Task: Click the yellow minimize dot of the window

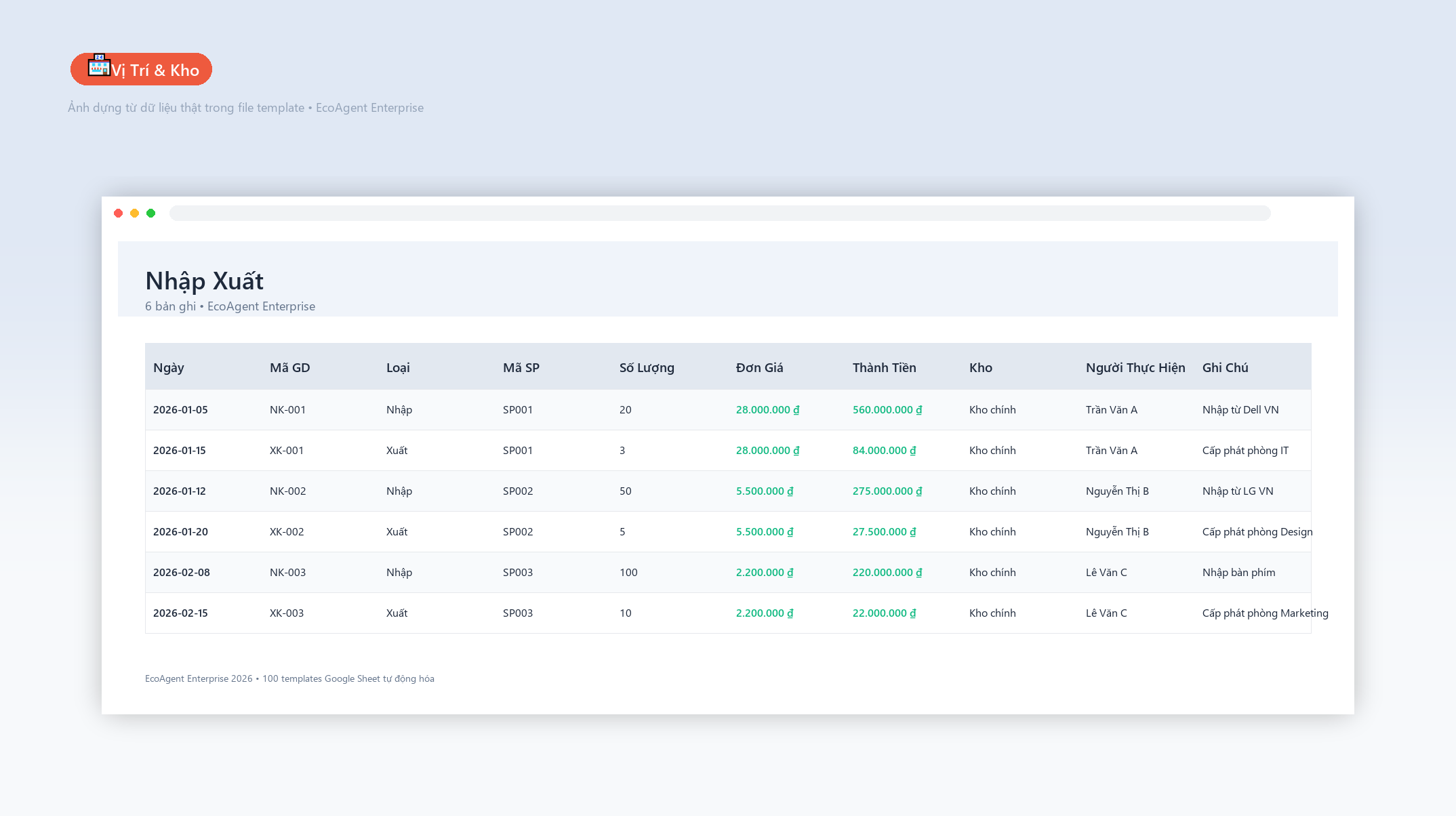Action: click(135, 213)
